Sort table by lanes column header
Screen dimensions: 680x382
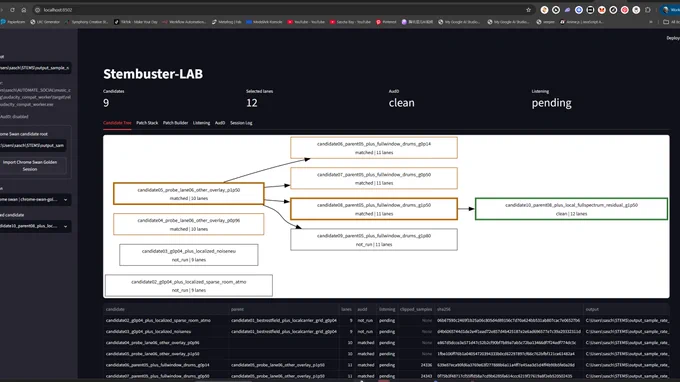click(347, 309)
